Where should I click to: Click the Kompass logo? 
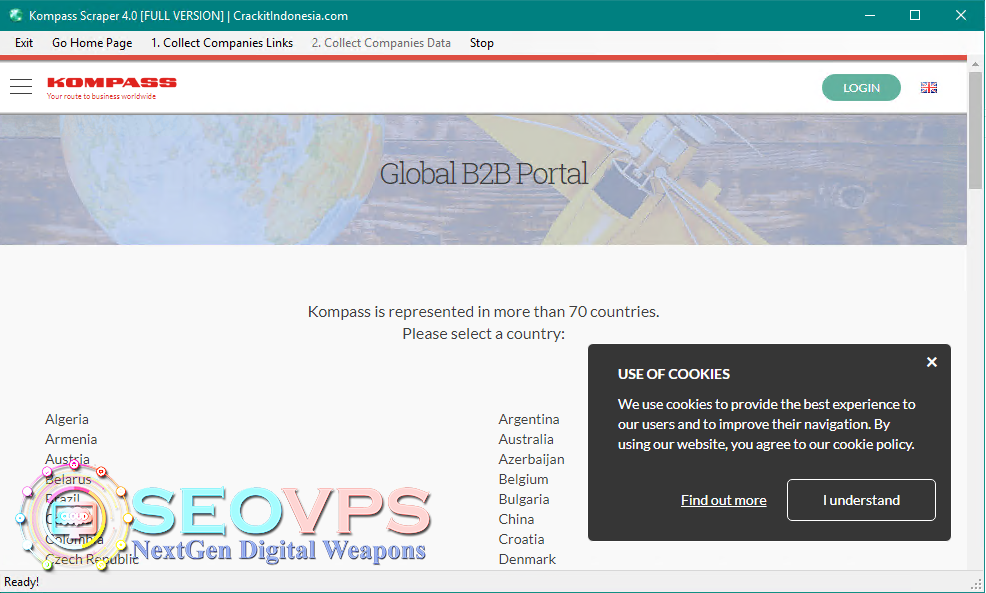coord(111,88)
